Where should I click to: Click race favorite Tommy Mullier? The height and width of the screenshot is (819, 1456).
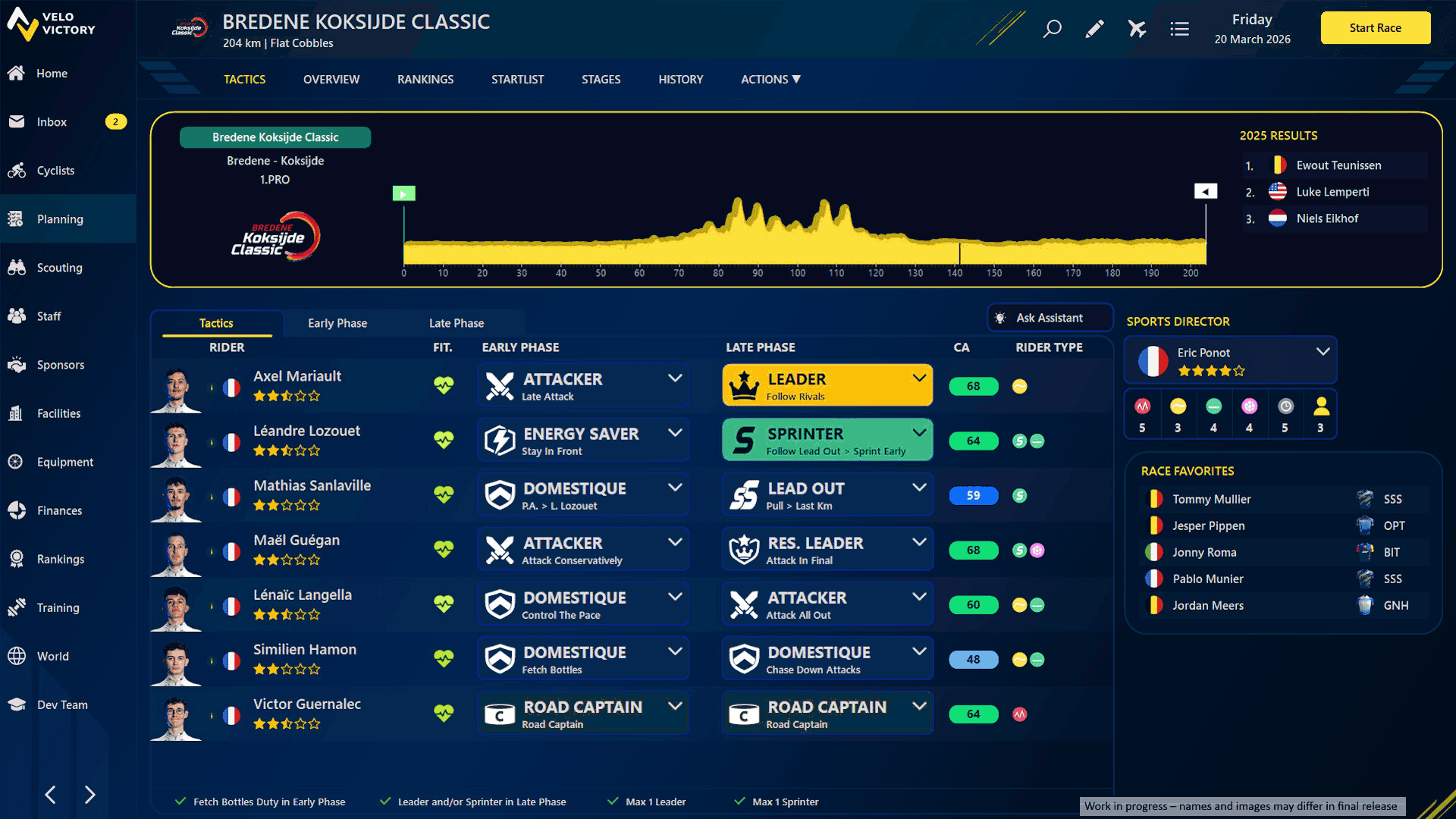click(x=1211, y=499)
